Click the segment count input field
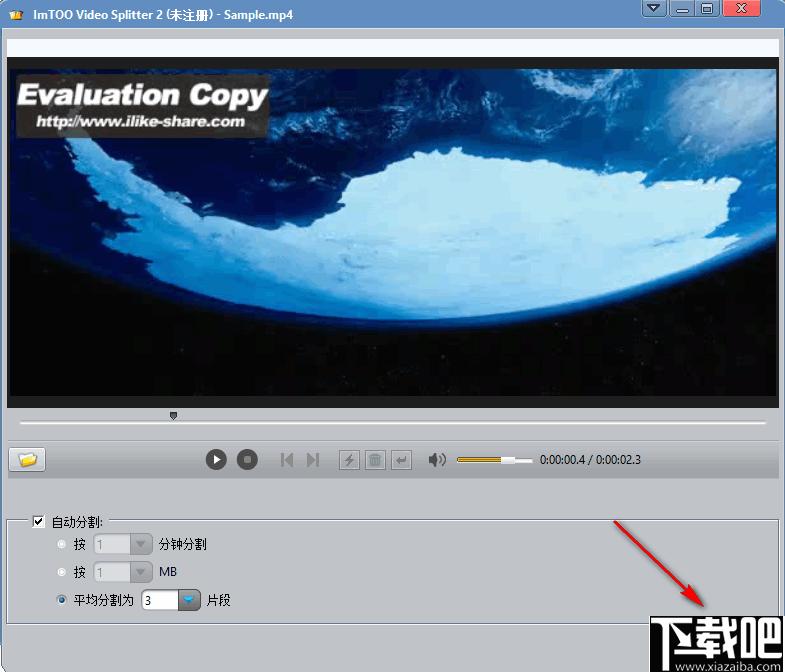This screenshot has width=785, height=672. click(159, 600)
